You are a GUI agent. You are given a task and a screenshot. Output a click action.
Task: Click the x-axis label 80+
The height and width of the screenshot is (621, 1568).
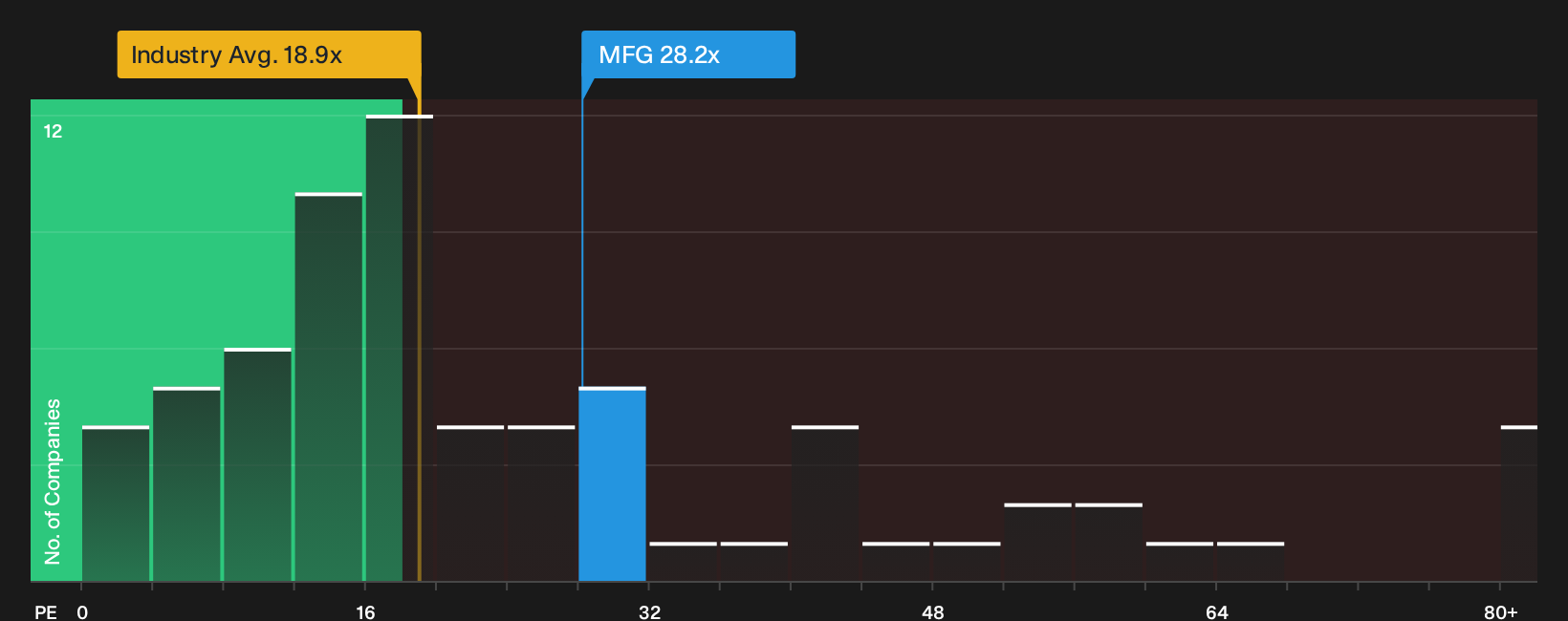1501,611
